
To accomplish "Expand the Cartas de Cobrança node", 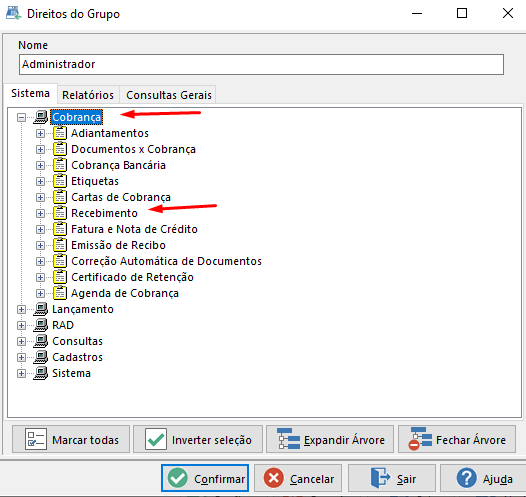I will pyautogui.click(x=40, y=197).
